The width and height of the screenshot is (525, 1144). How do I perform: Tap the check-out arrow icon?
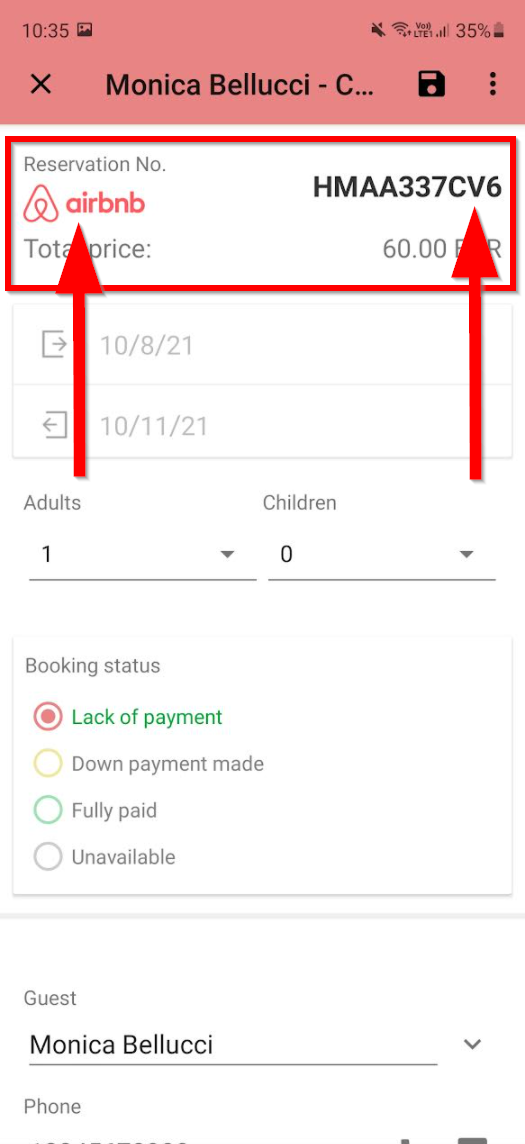(55, 425)
